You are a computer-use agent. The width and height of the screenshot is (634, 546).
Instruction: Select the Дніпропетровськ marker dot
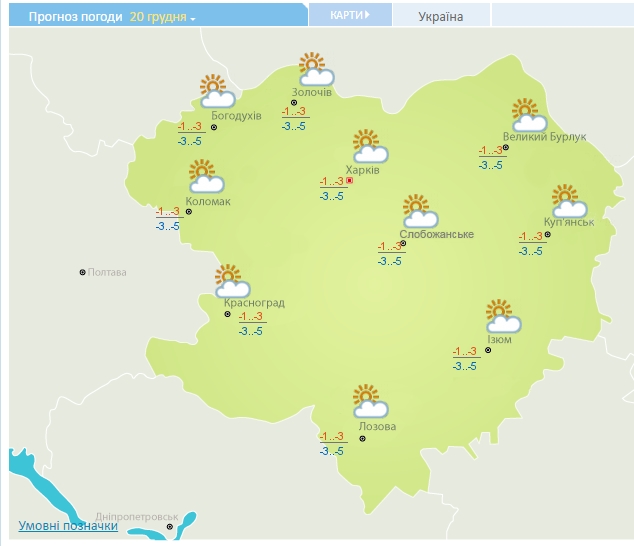click(170, 527)
